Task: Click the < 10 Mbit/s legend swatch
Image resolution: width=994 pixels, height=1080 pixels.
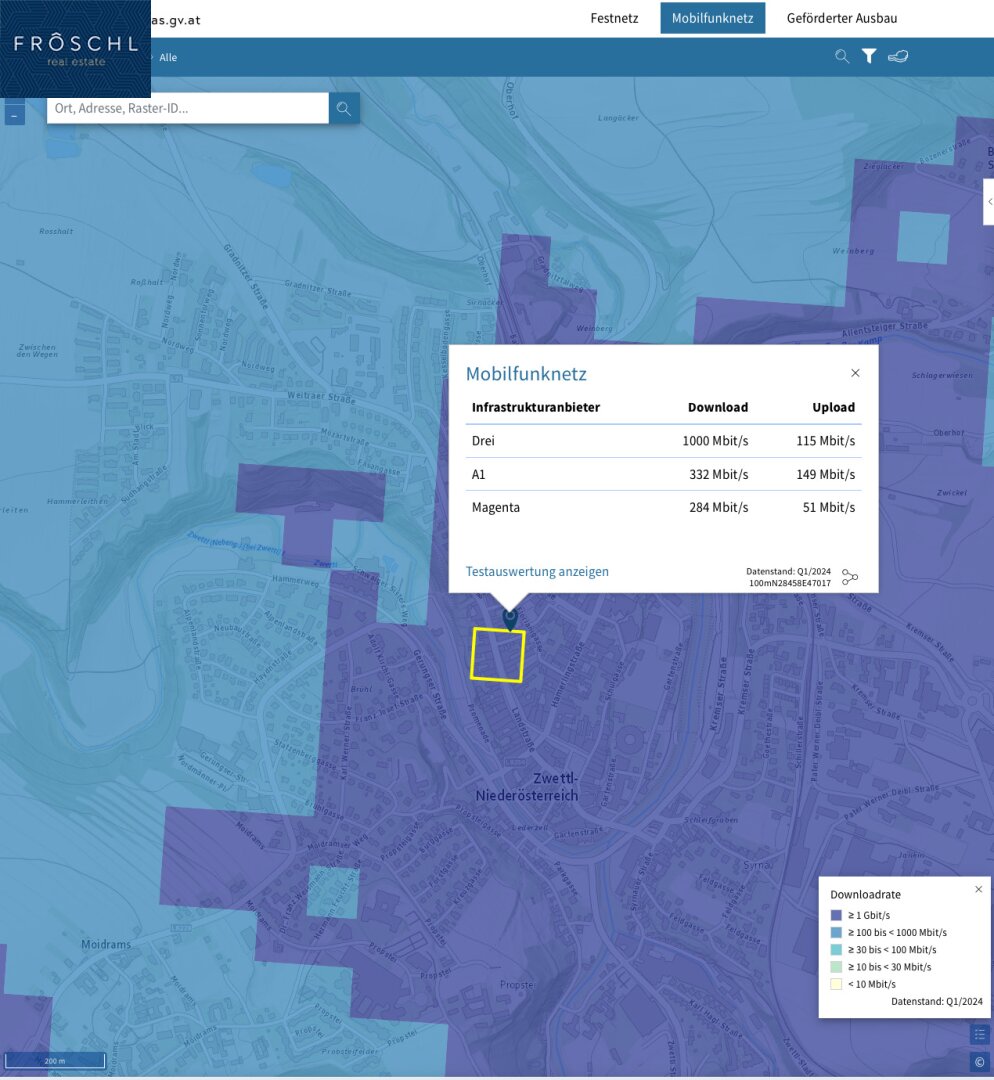Action: (836, 984)
